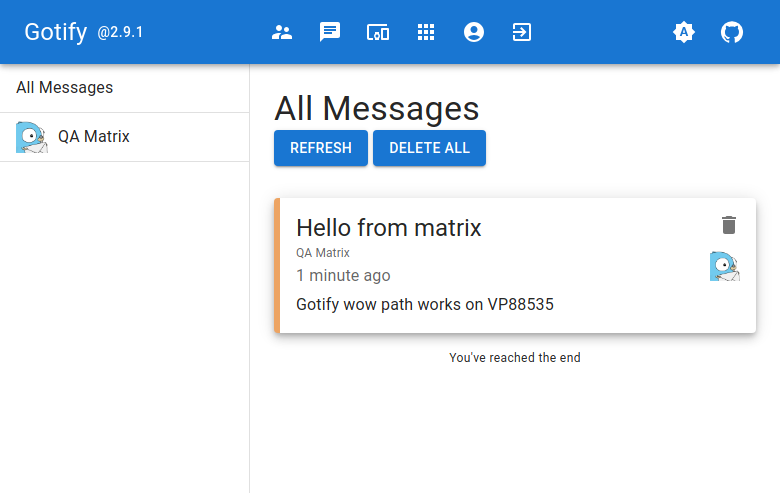Click the REFRESH button

(x=321, y=148)
